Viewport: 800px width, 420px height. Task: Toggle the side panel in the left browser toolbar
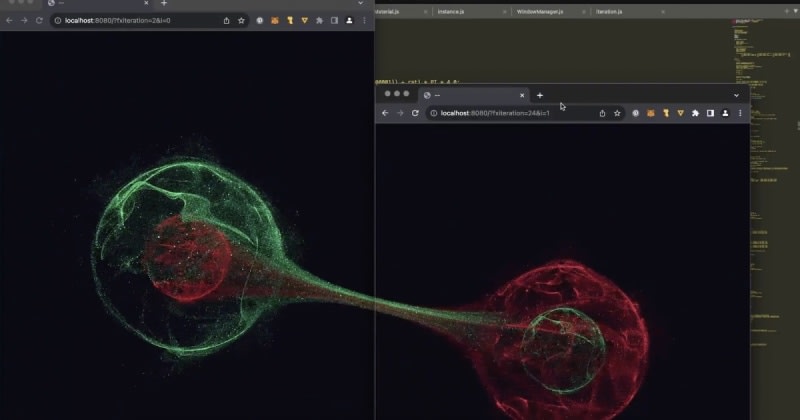tap(334, 20)
